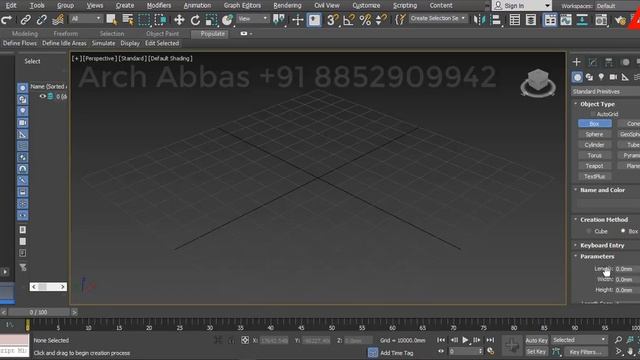Choose the Rectangular Selection Region tool
This screenshot has width=640, height=360.
(x=144, y=20)
